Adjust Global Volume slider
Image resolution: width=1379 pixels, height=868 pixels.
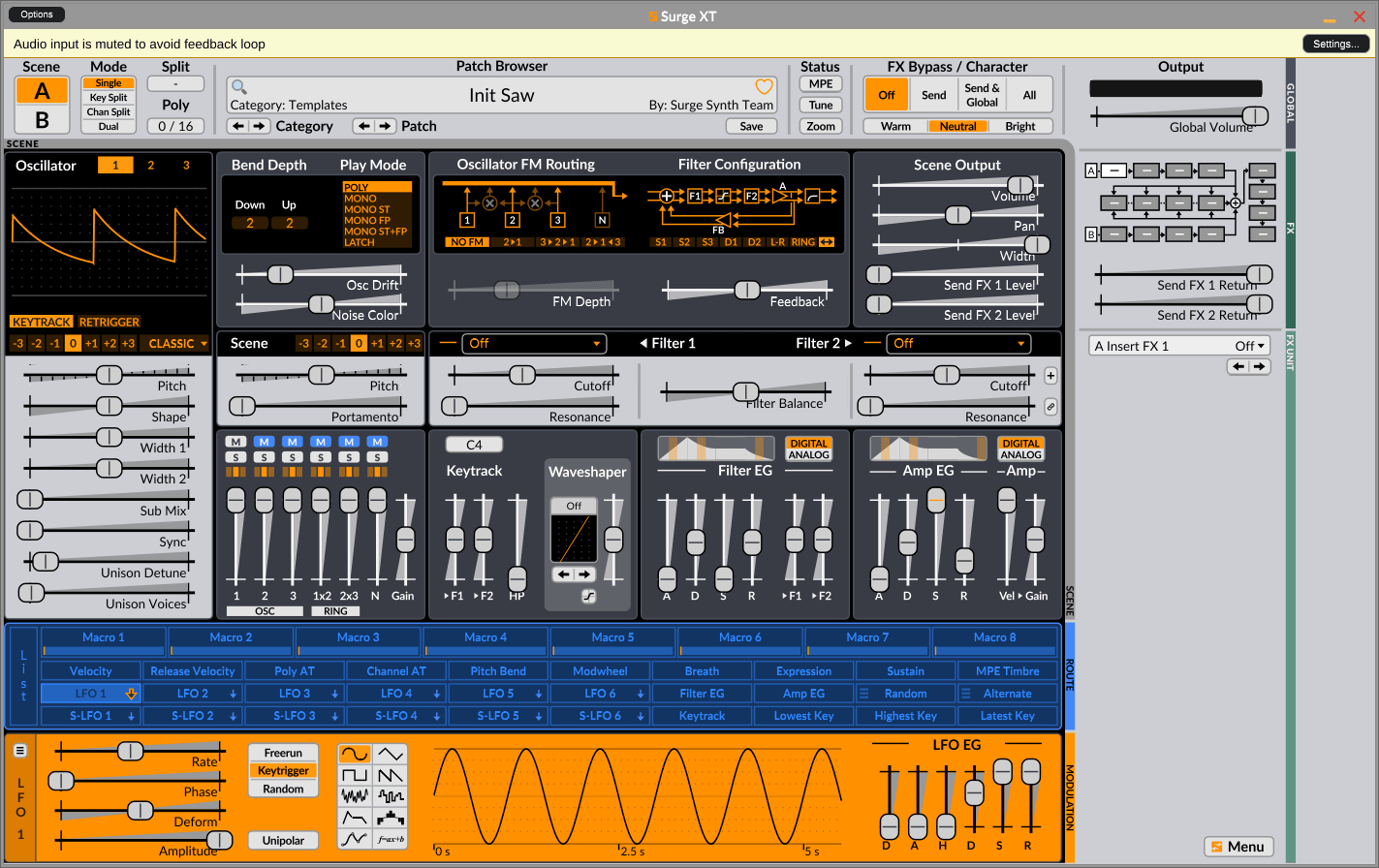pyautogui.click(x=1180, y=116)
